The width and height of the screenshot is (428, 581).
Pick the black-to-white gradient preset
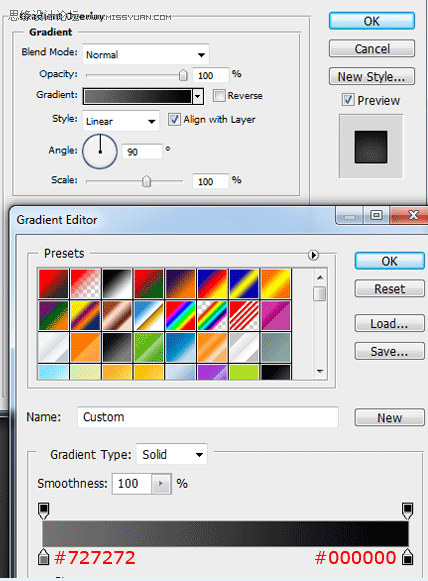[x=117, y=283]
